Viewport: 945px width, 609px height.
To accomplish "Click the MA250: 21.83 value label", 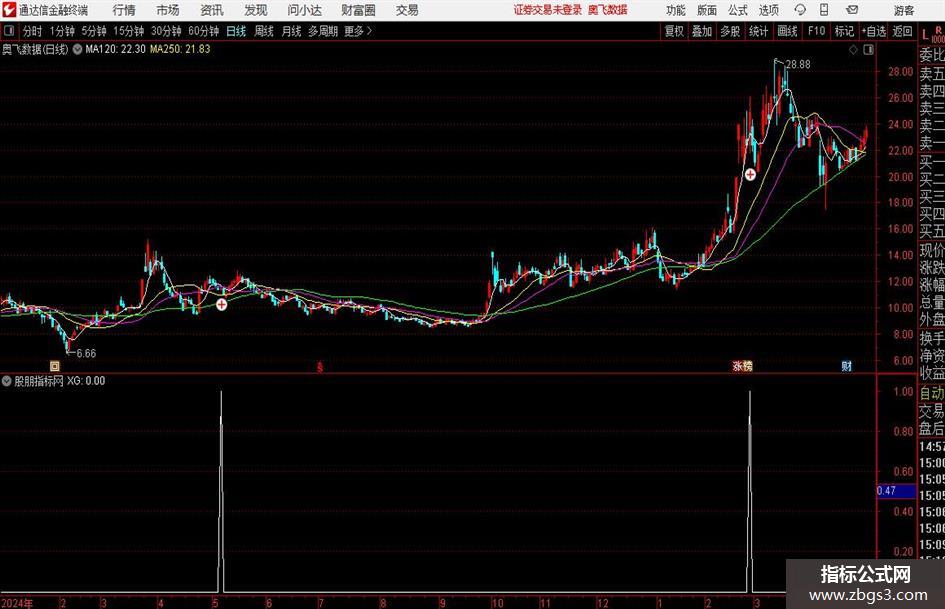I will [180, 49].
